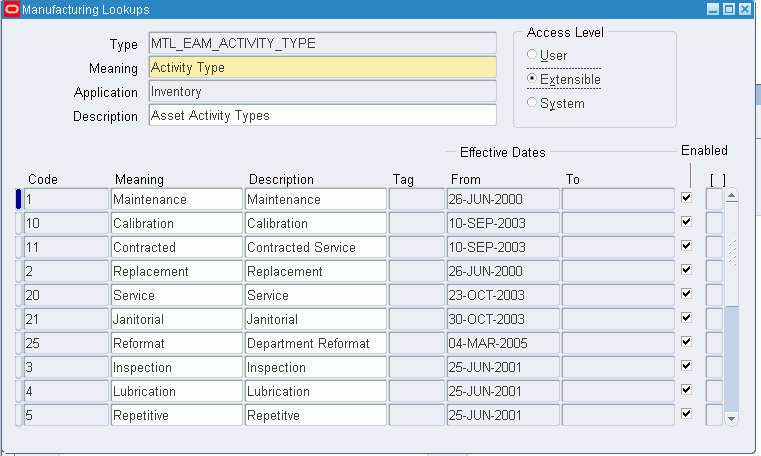Click descriptive flexfield box in Maintenance row
Image resolution: width=761 pixels, height=456 pixels.
tap(714, 199)
